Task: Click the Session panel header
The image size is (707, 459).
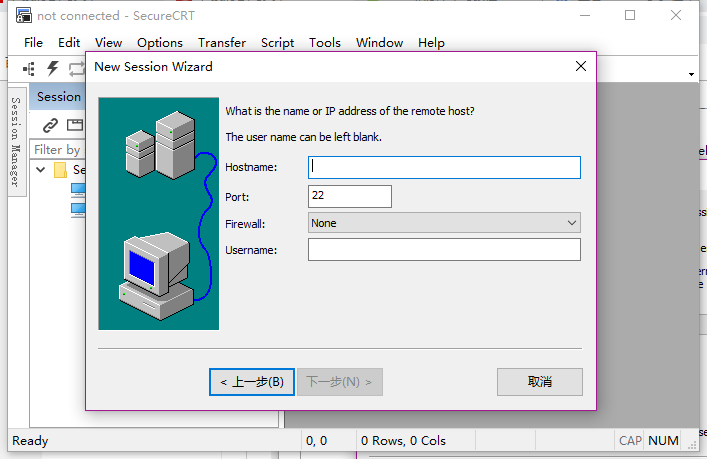Action: click(x=57, y=96)
